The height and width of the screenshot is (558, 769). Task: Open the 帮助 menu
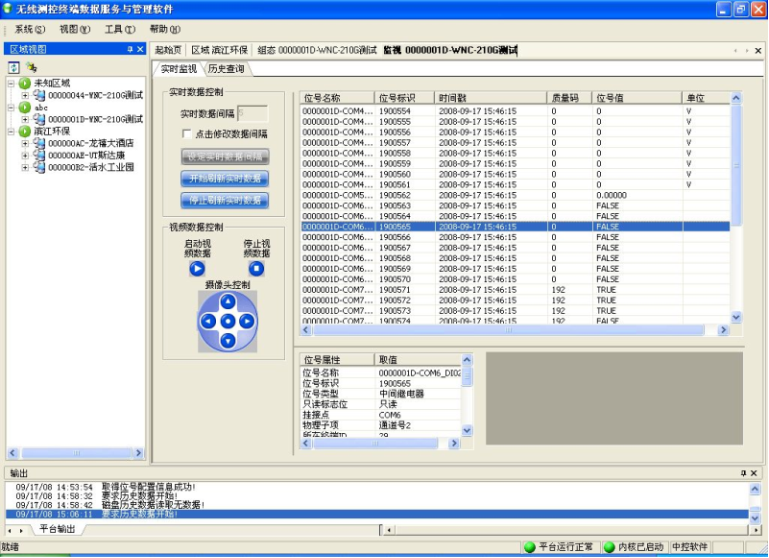165,29
